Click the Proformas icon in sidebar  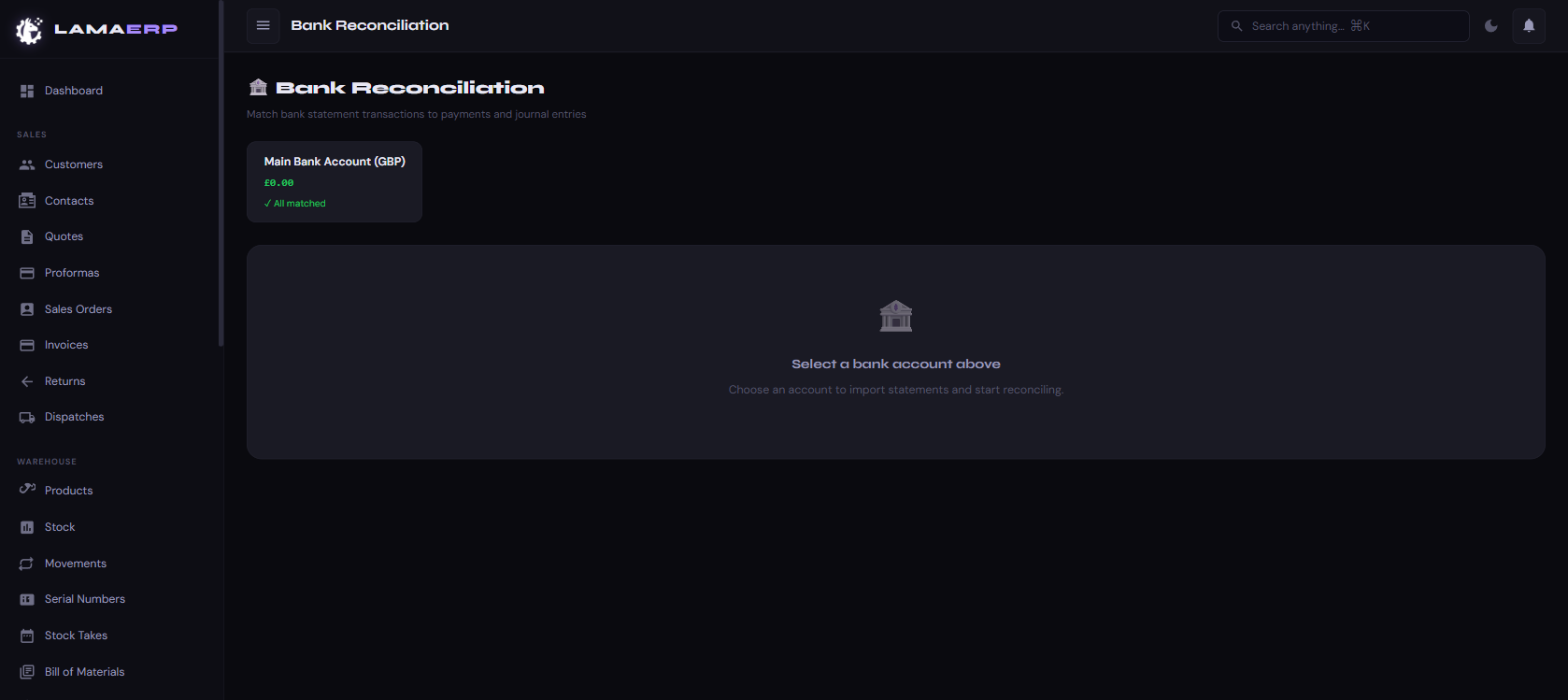[x=27, y=273]
